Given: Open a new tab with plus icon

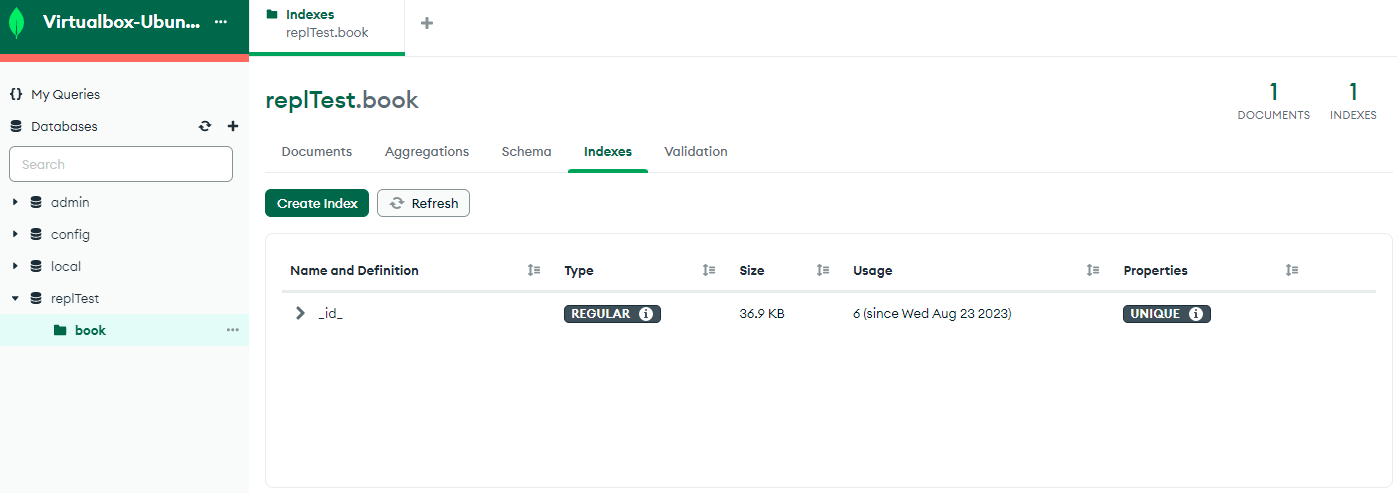Looking at the screenshot, I should pos(427,23).
